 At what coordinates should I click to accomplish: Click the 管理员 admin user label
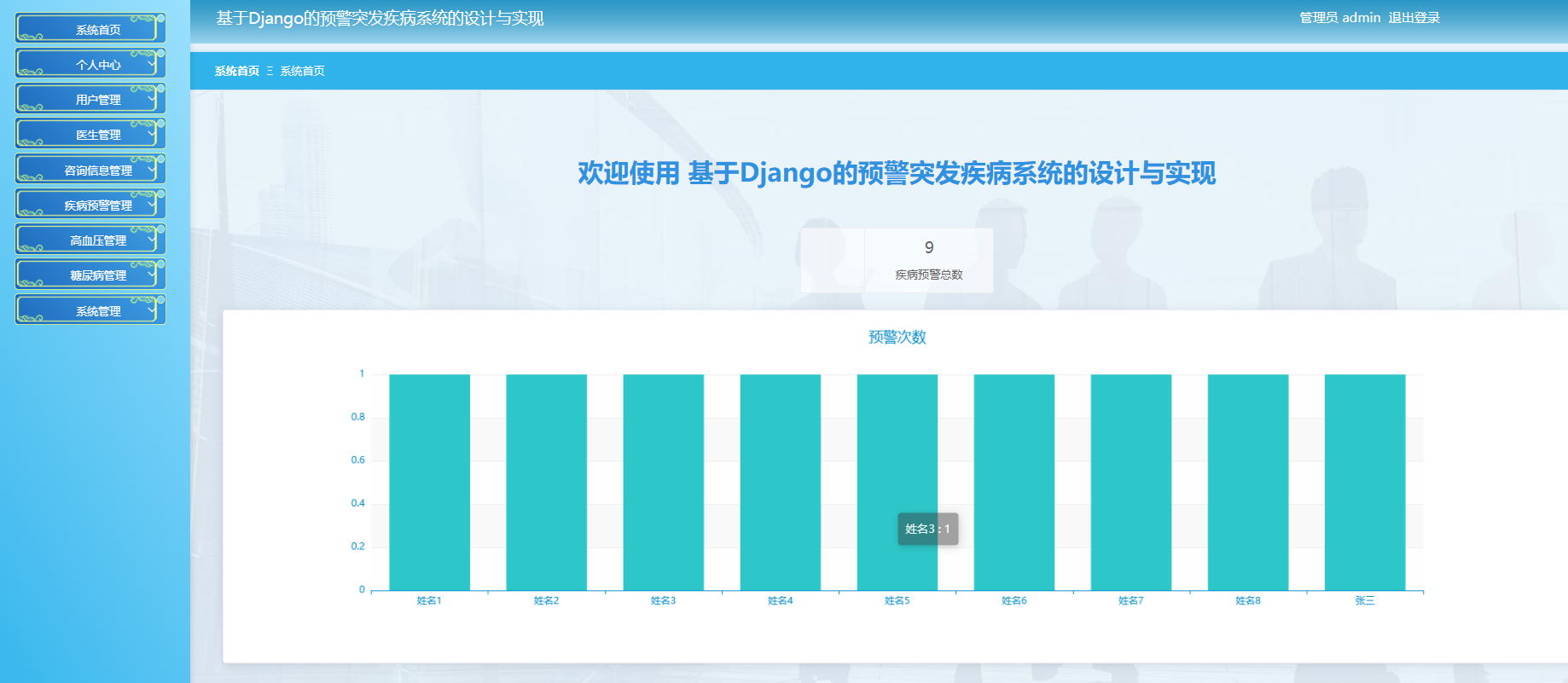(x=1339, y=17)
